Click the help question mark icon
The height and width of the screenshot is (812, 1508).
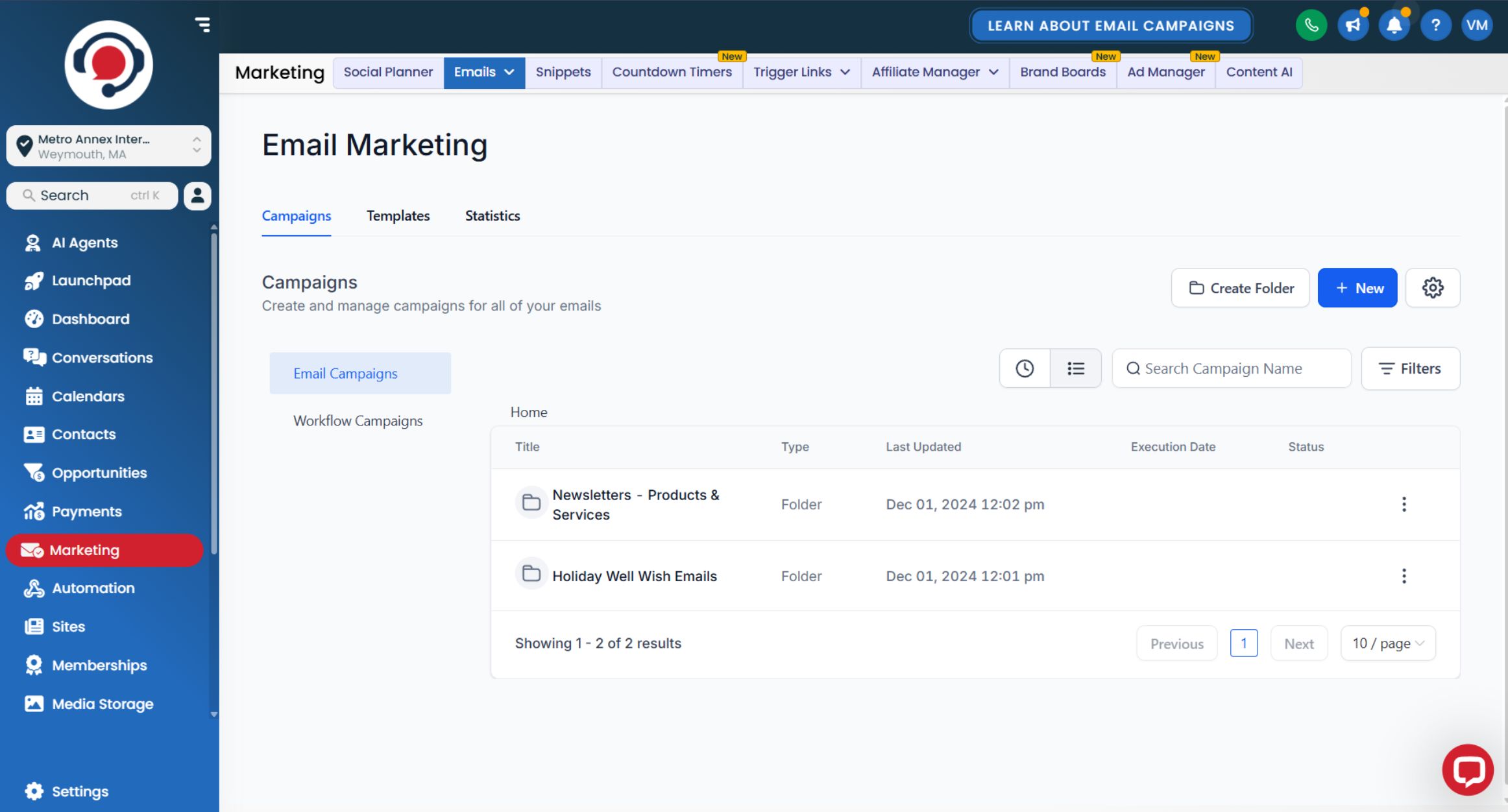(1436, 26)
